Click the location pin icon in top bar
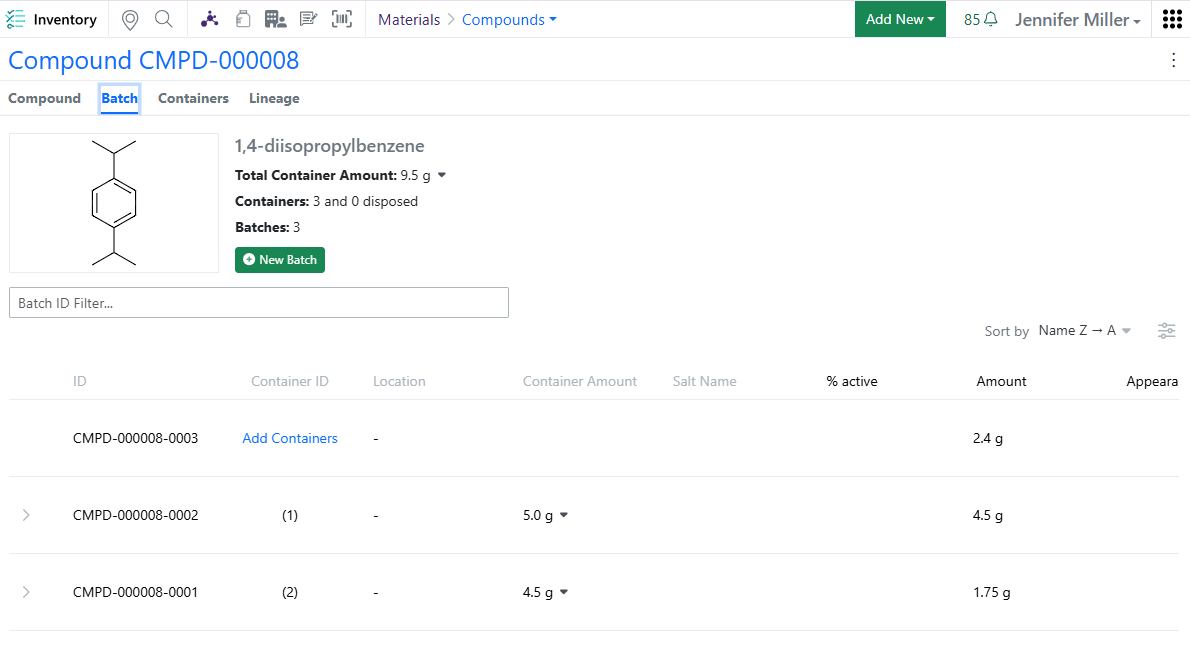 129,20
